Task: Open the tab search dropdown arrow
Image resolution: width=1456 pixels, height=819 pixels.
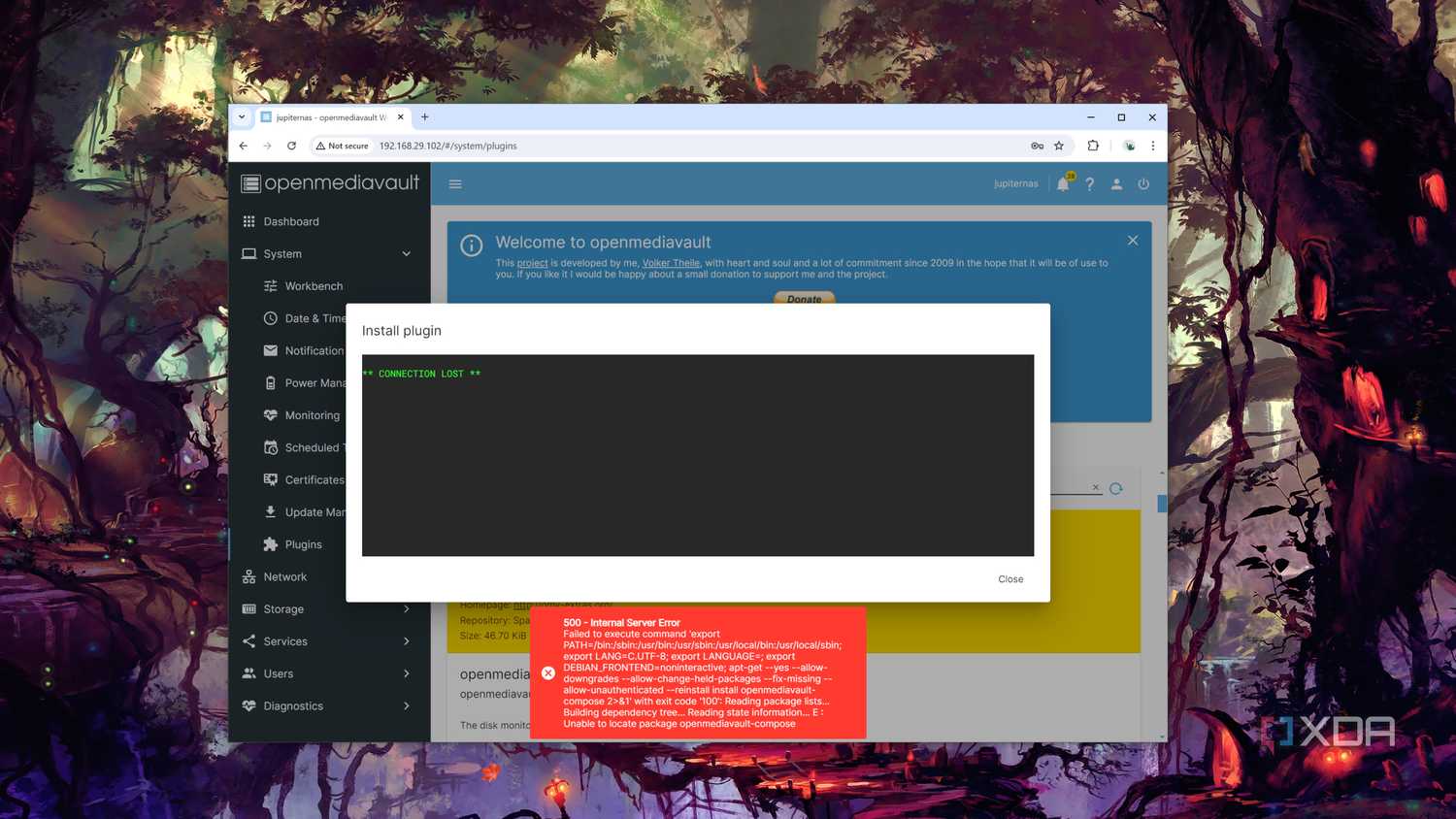Action: tap(242, 116)
